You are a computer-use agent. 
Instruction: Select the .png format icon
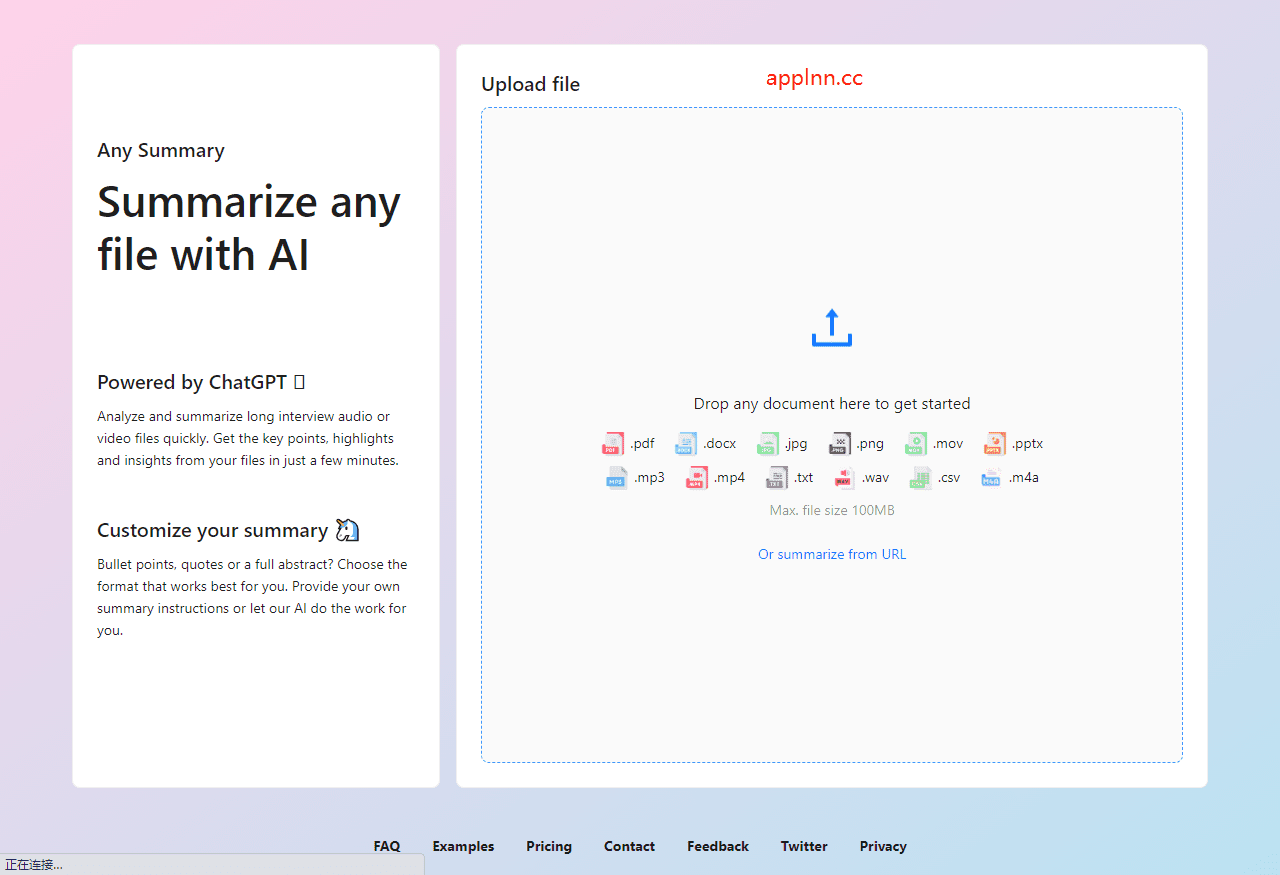click(839, 443)
